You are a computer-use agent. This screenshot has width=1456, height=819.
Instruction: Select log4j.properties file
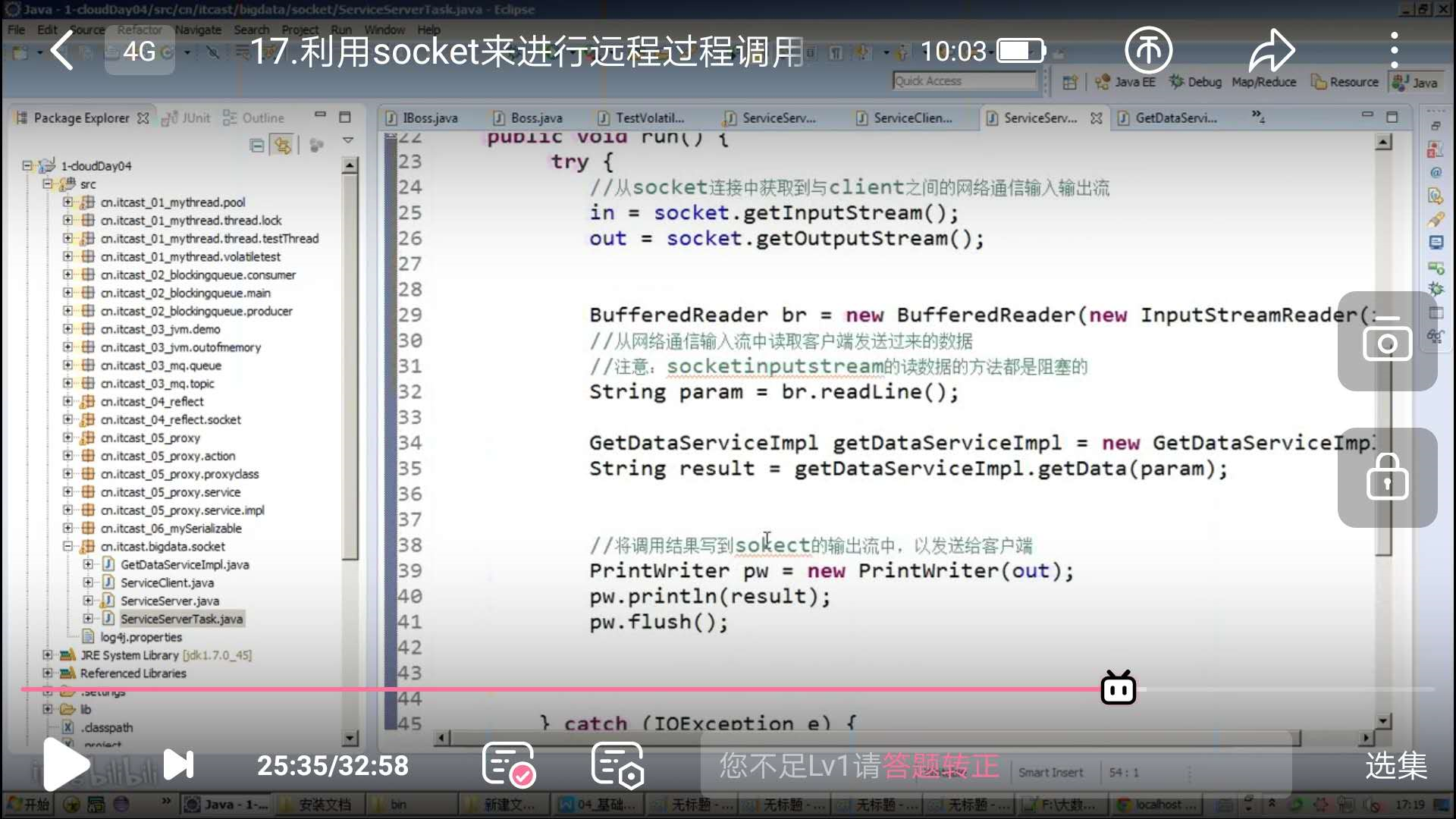141,637
